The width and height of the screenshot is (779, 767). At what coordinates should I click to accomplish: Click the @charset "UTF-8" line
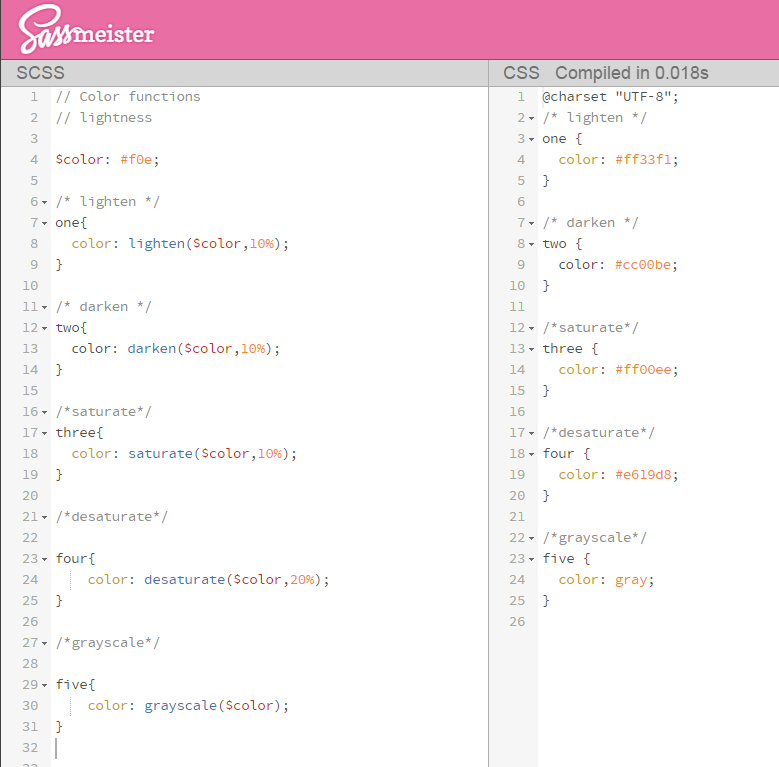[x=610, y=96]
